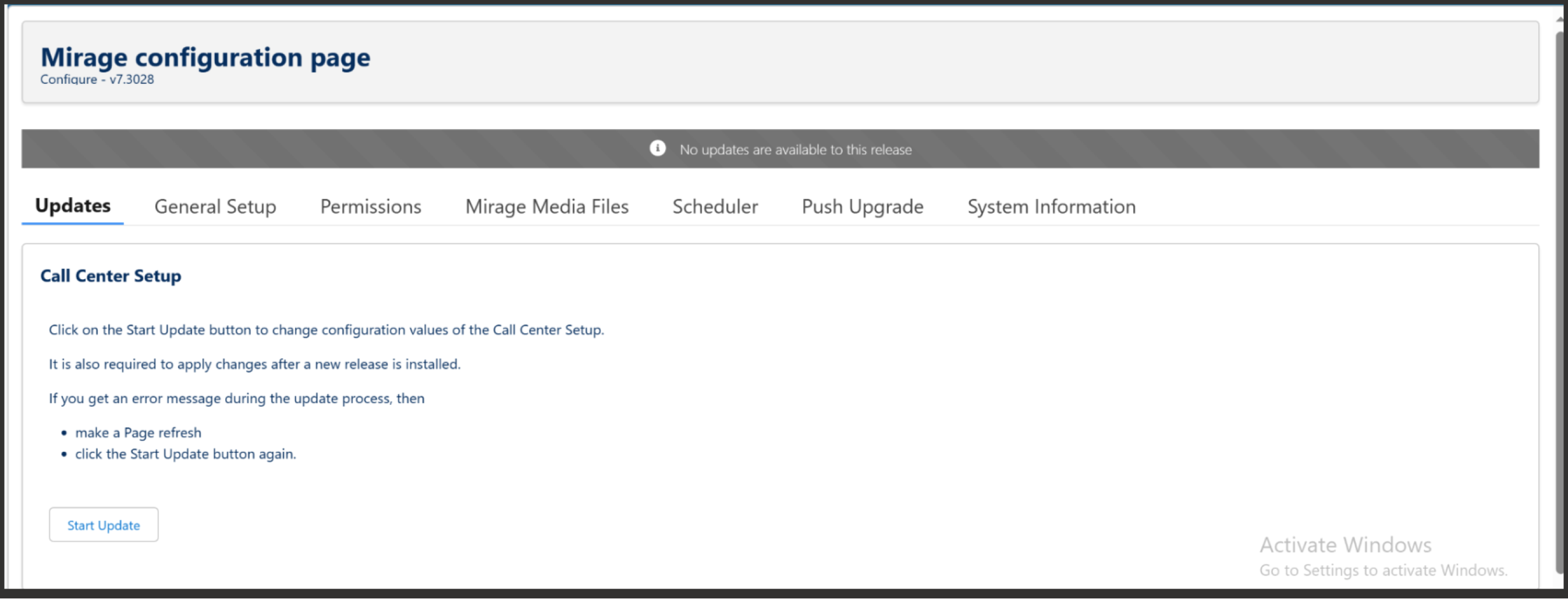Click the Call Center Setup heading
This screenshot has width=1568, height=599.
pyautogui.click(x=111, y=276)
